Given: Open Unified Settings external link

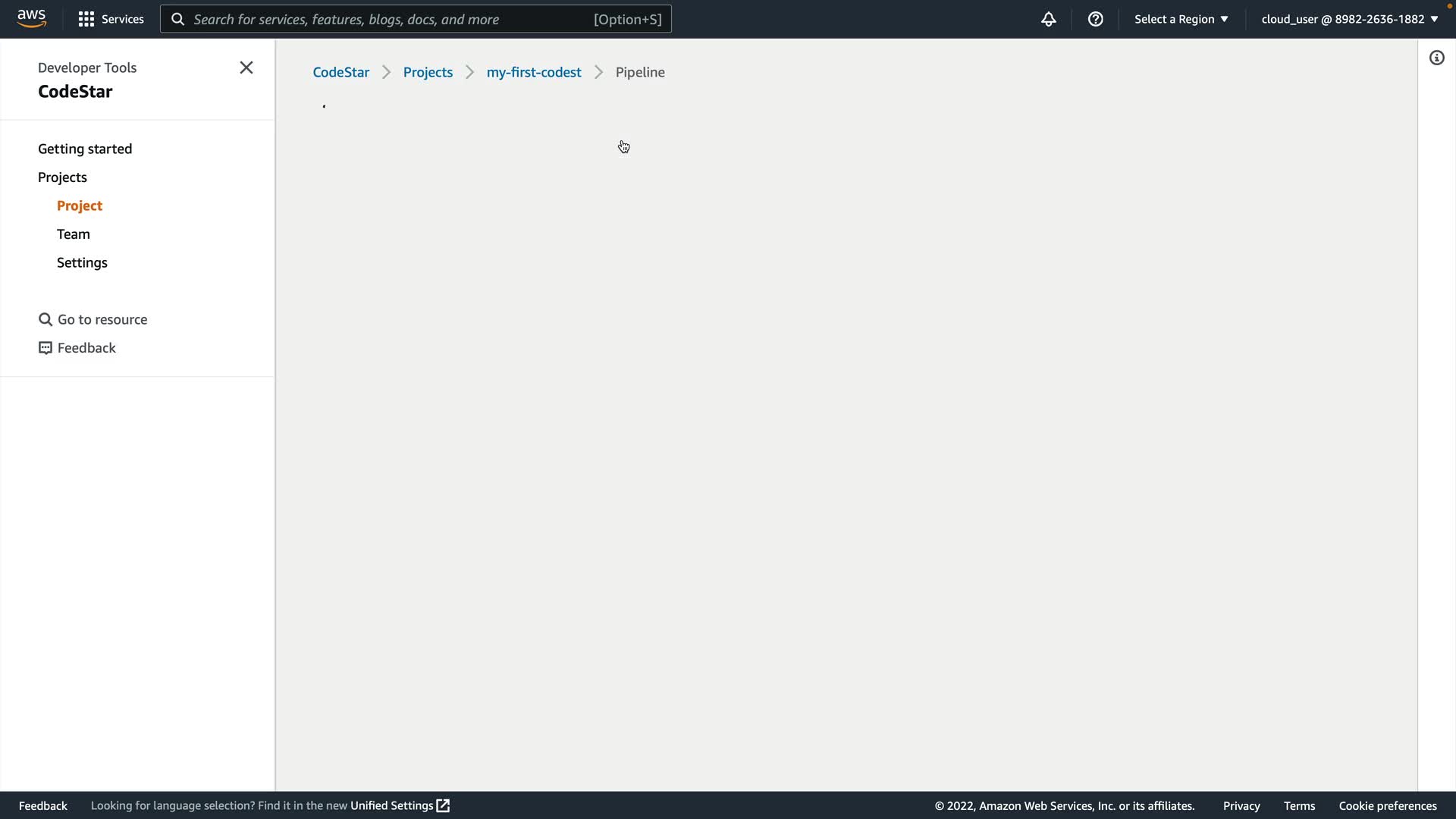Looking at the screenshot, I should click(x=400, y=805).
